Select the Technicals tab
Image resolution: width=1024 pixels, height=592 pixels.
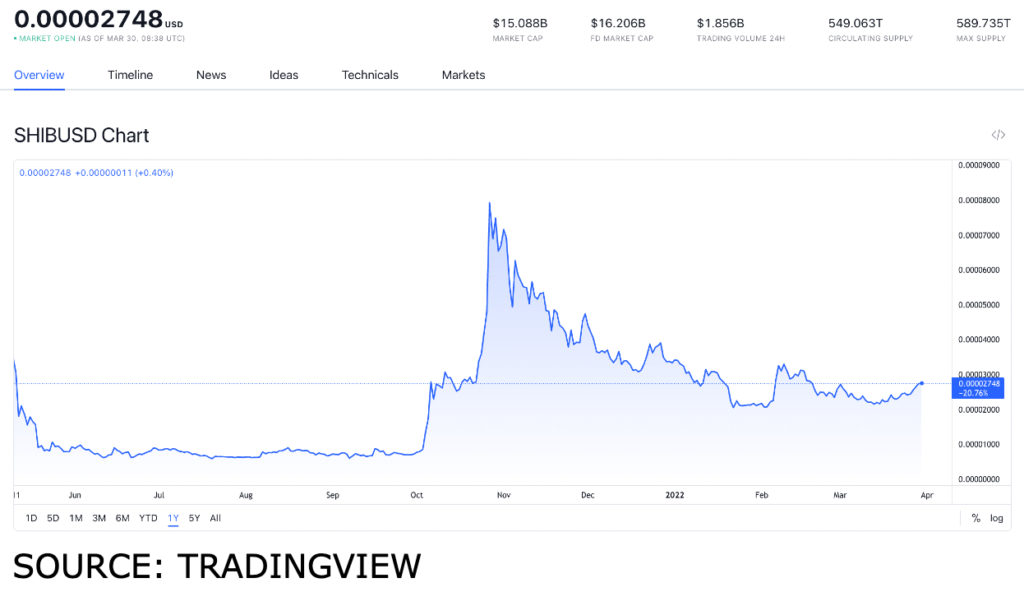[370, 75]
